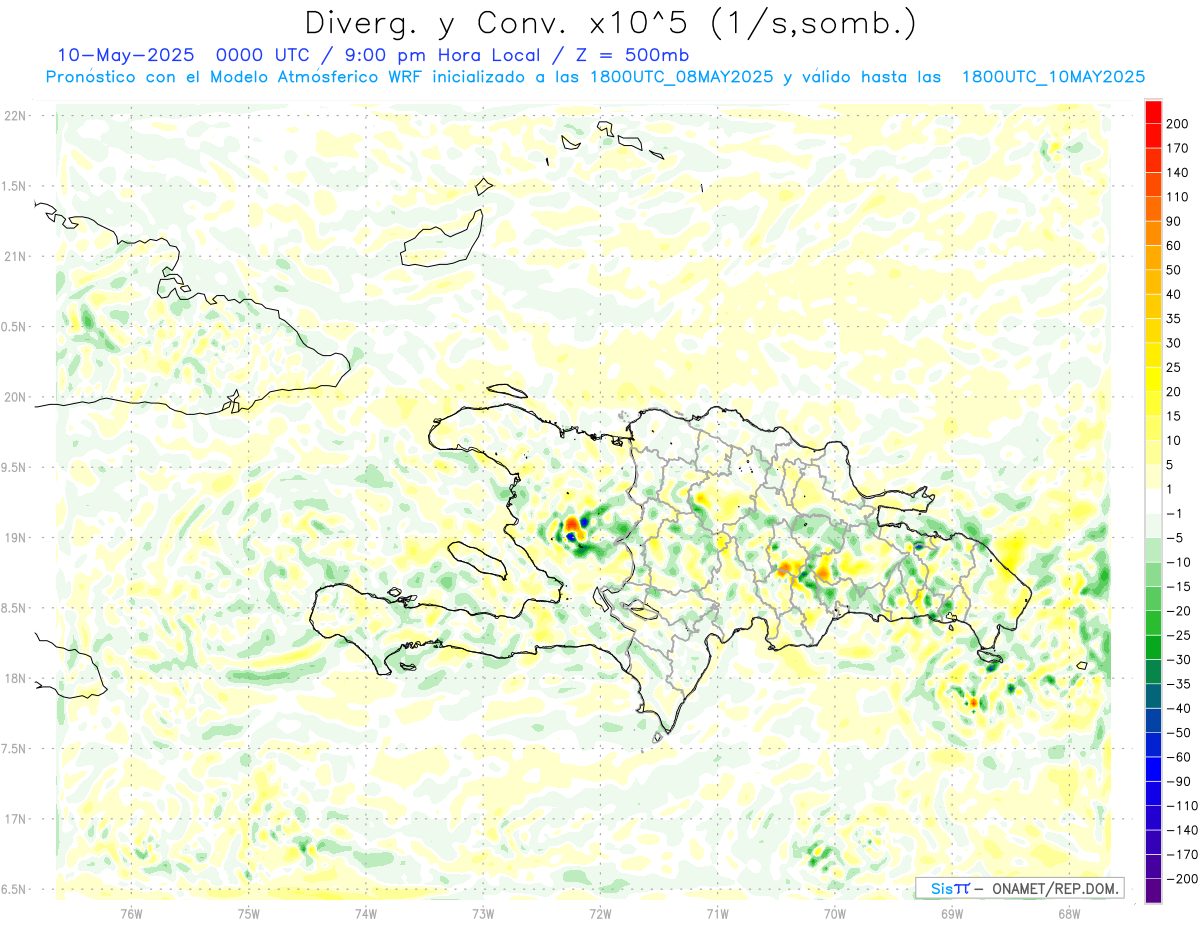Viewport: 1200px width, 927px height.
Task: Click the colorbar value '110'
Action: pos(1177,197)
